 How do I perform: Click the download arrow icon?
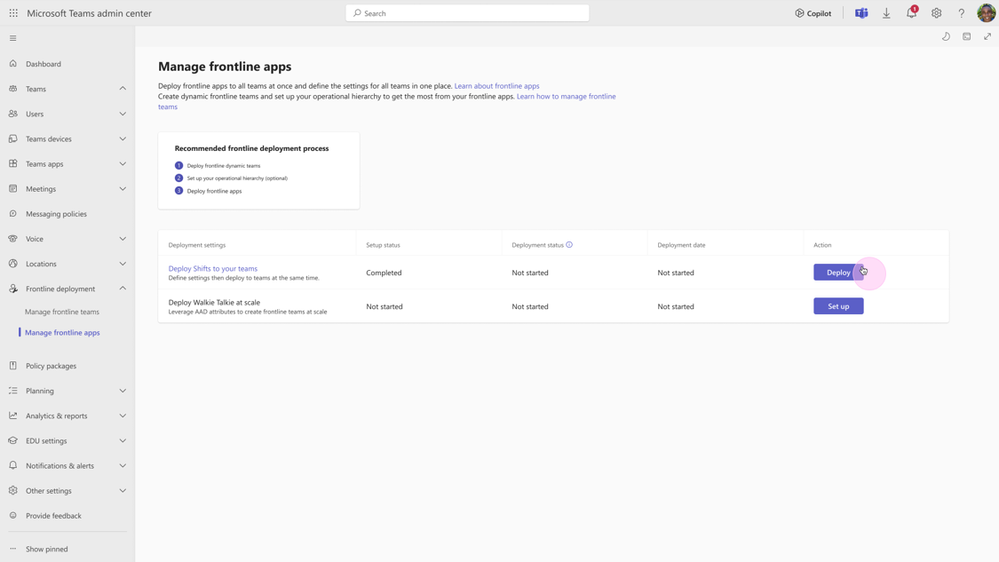pos(886,13)
